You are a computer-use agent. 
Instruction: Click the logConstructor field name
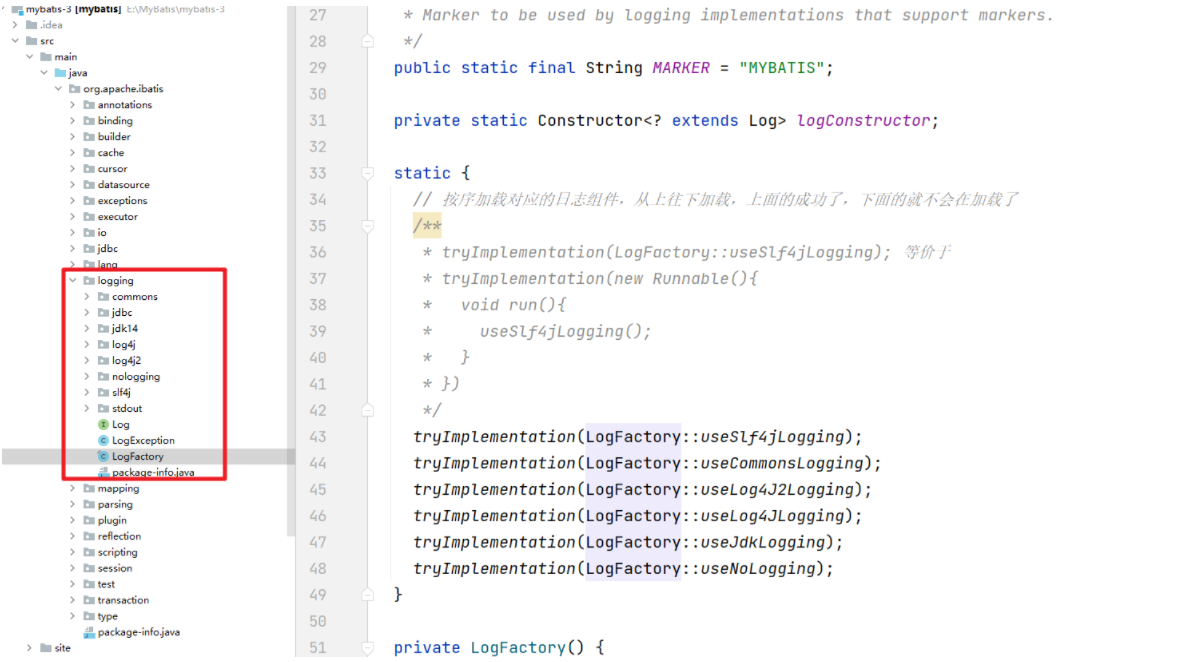pyautogui.click(x=864, y=121)
